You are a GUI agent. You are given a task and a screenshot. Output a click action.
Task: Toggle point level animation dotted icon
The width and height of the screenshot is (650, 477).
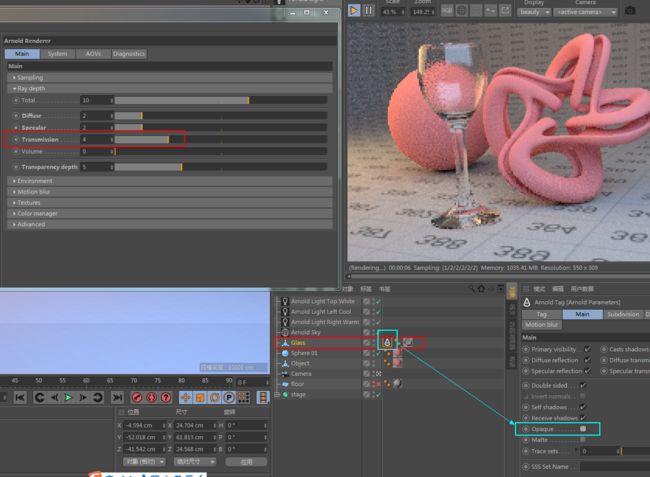pos(243,397)
